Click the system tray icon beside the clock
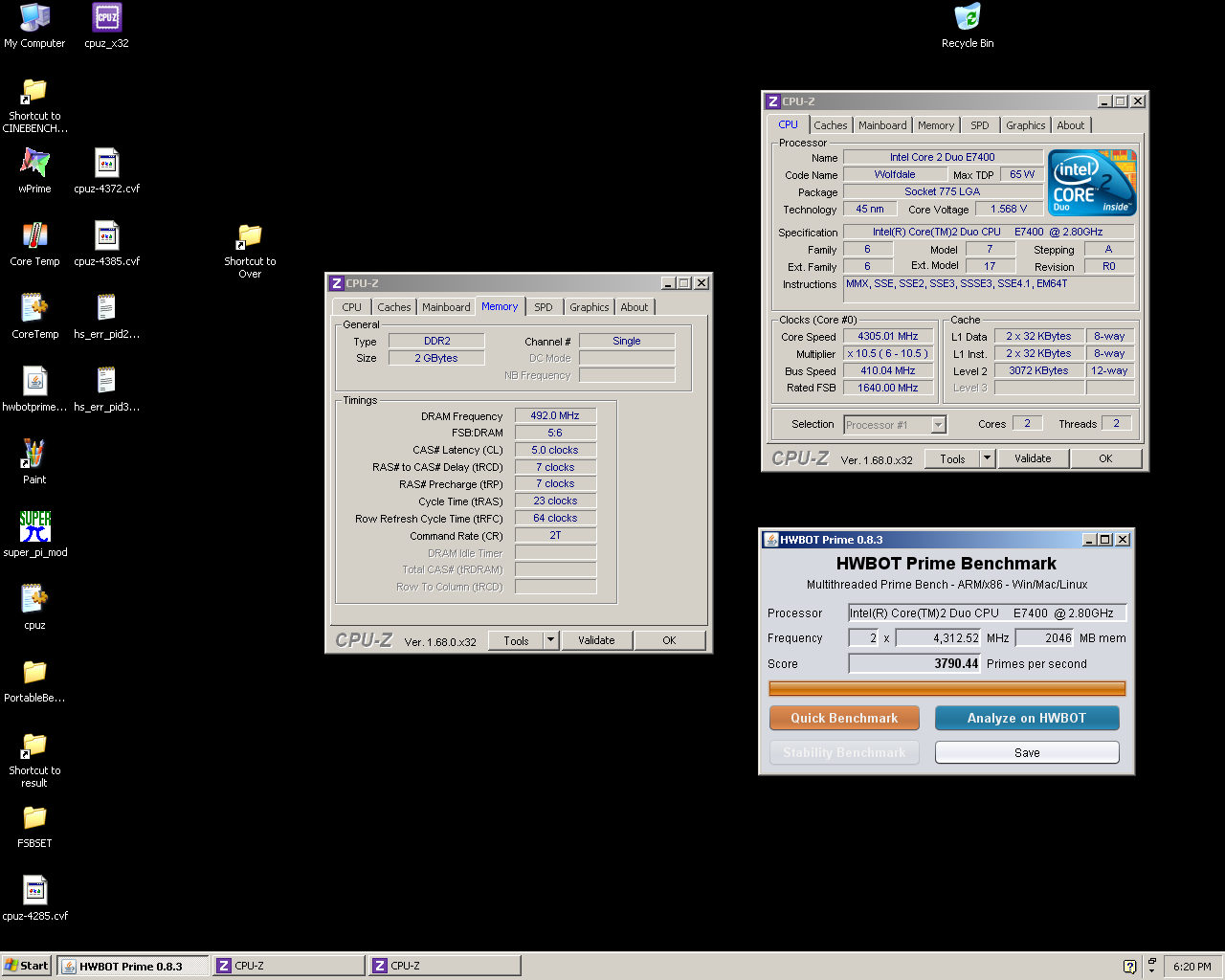 tap(1152, 967)
